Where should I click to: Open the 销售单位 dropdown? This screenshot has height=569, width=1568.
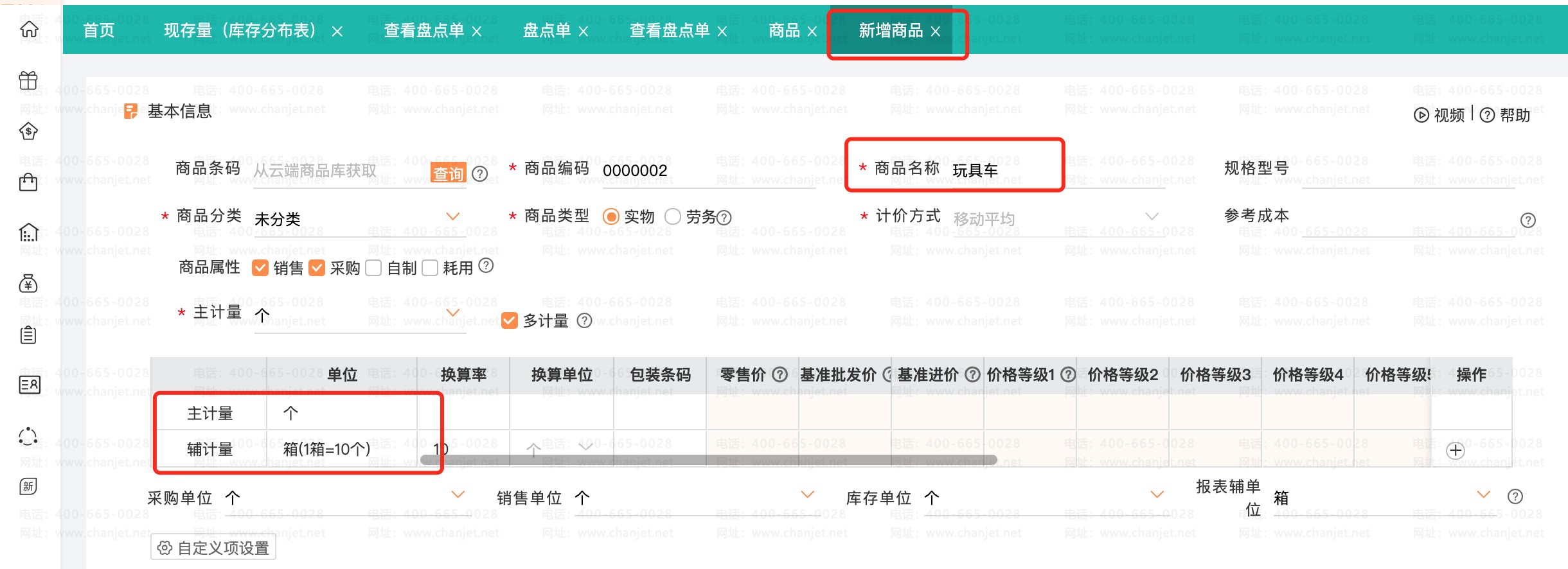point(808,495)
